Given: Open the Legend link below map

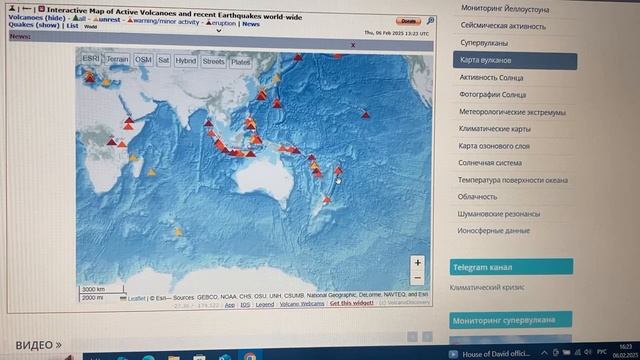Looking at the screenshot, I should [264, 304].
